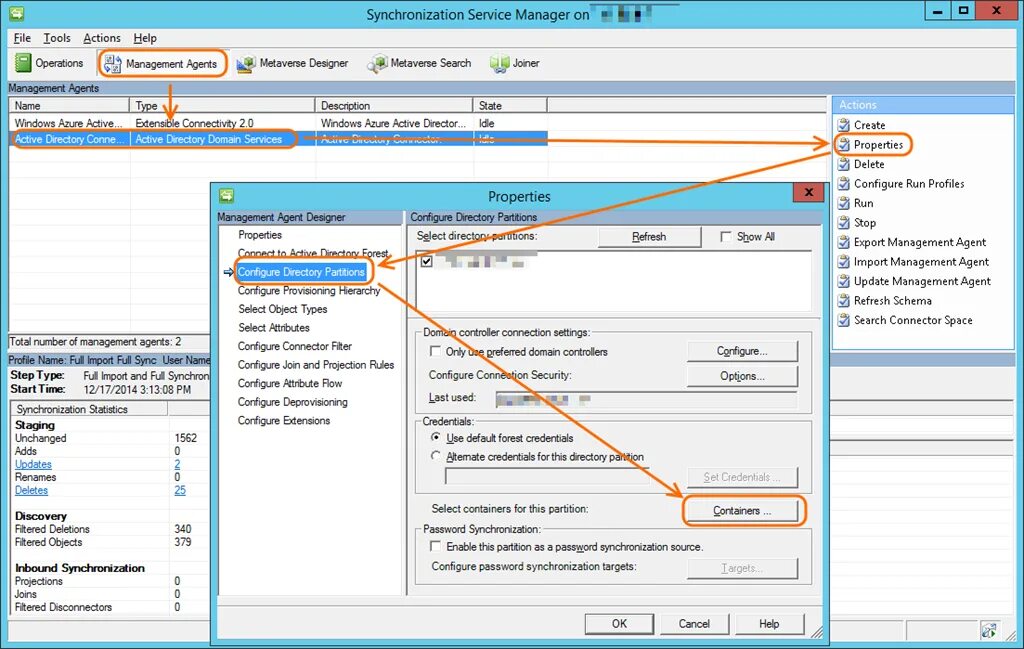Click the Refresh button in Properties
Image resolution: width=1024 pixels, height=649 pixels.
click(648, 237)
